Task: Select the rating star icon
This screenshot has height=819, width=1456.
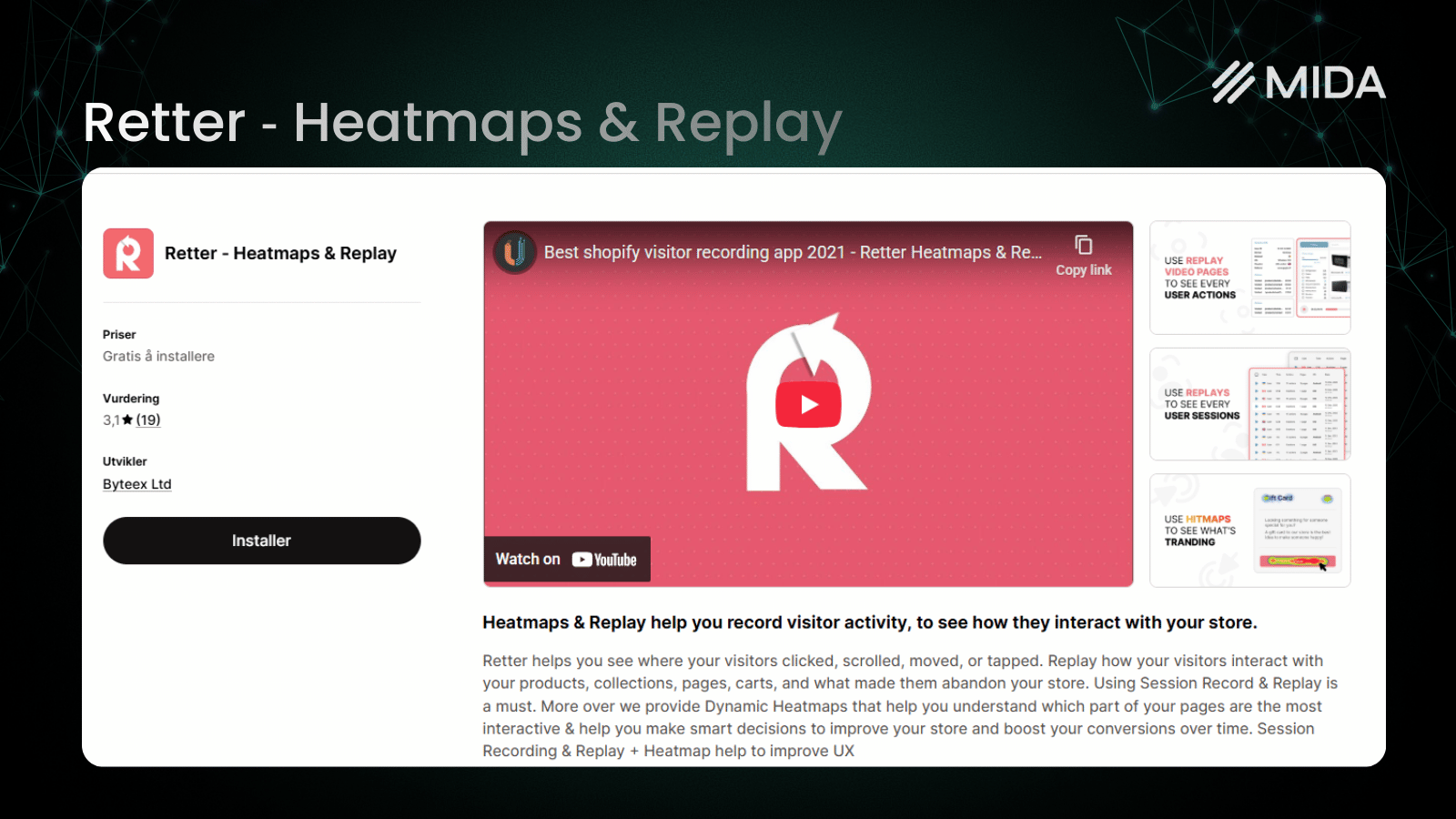Action: point(127,419)
